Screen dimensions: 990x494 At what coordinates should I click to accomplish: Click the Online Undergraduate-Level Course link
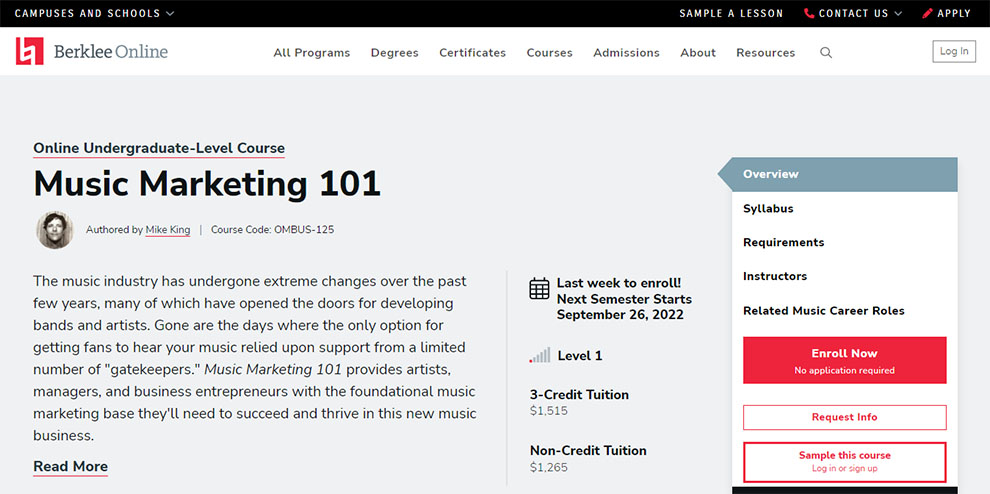(158, 148)
